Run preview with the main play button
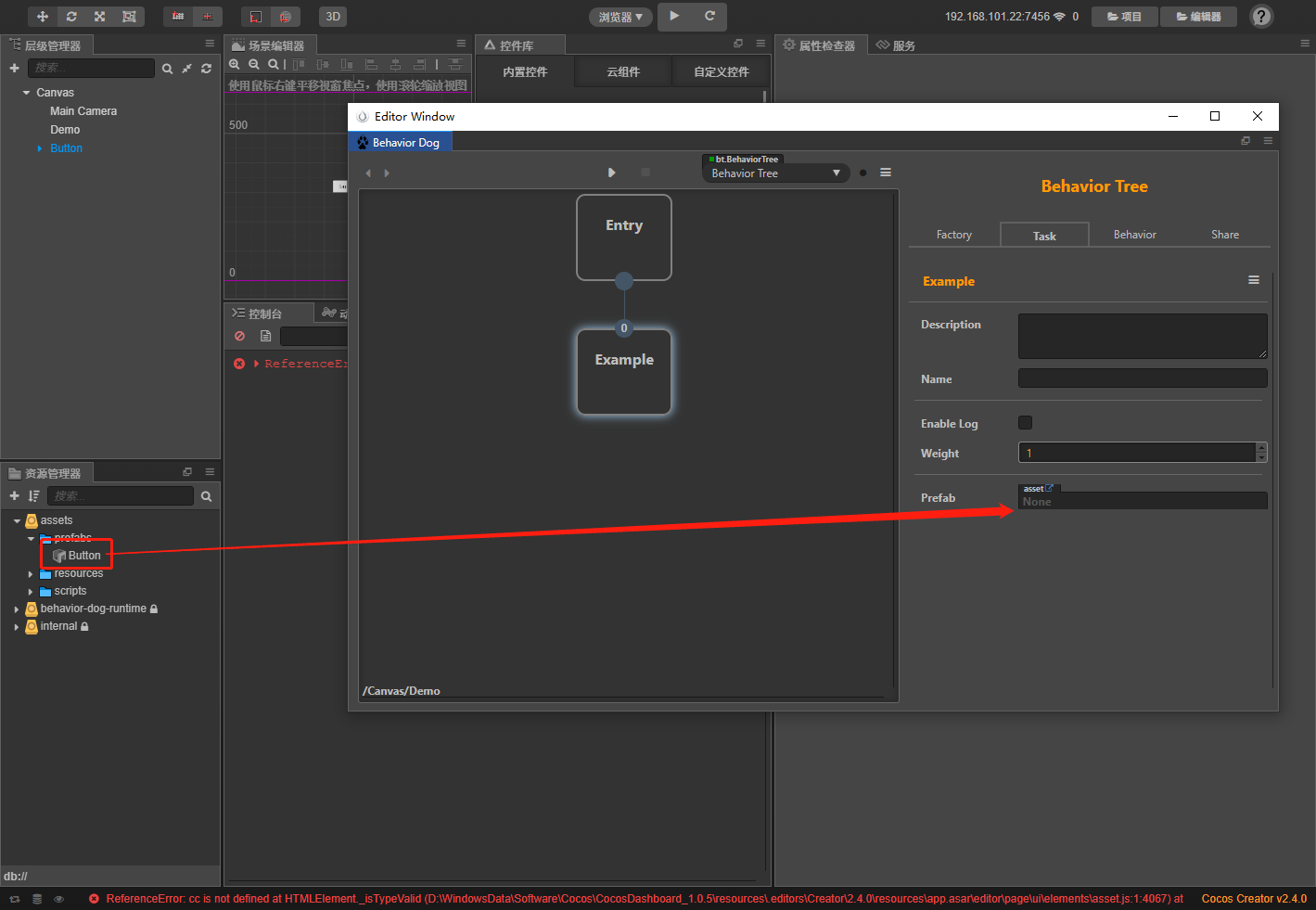Screen dimensions: 1316x910 coord(674,16)
